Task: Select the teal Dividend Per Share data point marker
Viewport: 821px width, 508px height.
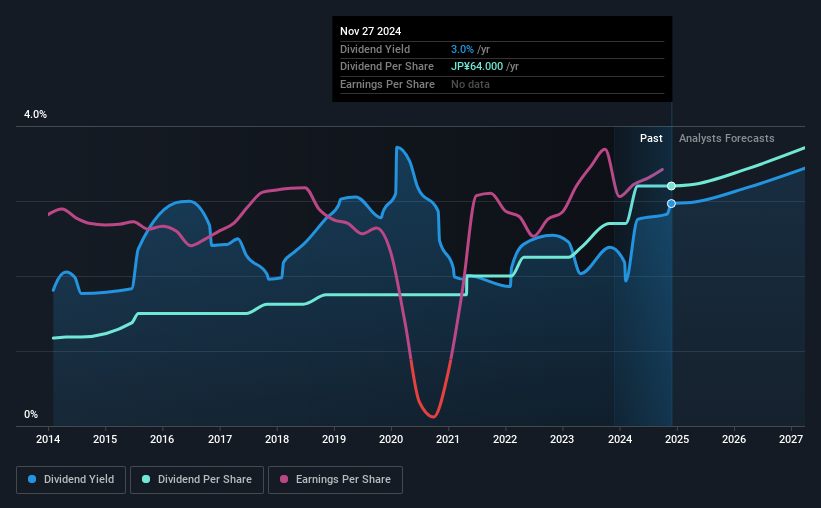Action: (671, 186)
